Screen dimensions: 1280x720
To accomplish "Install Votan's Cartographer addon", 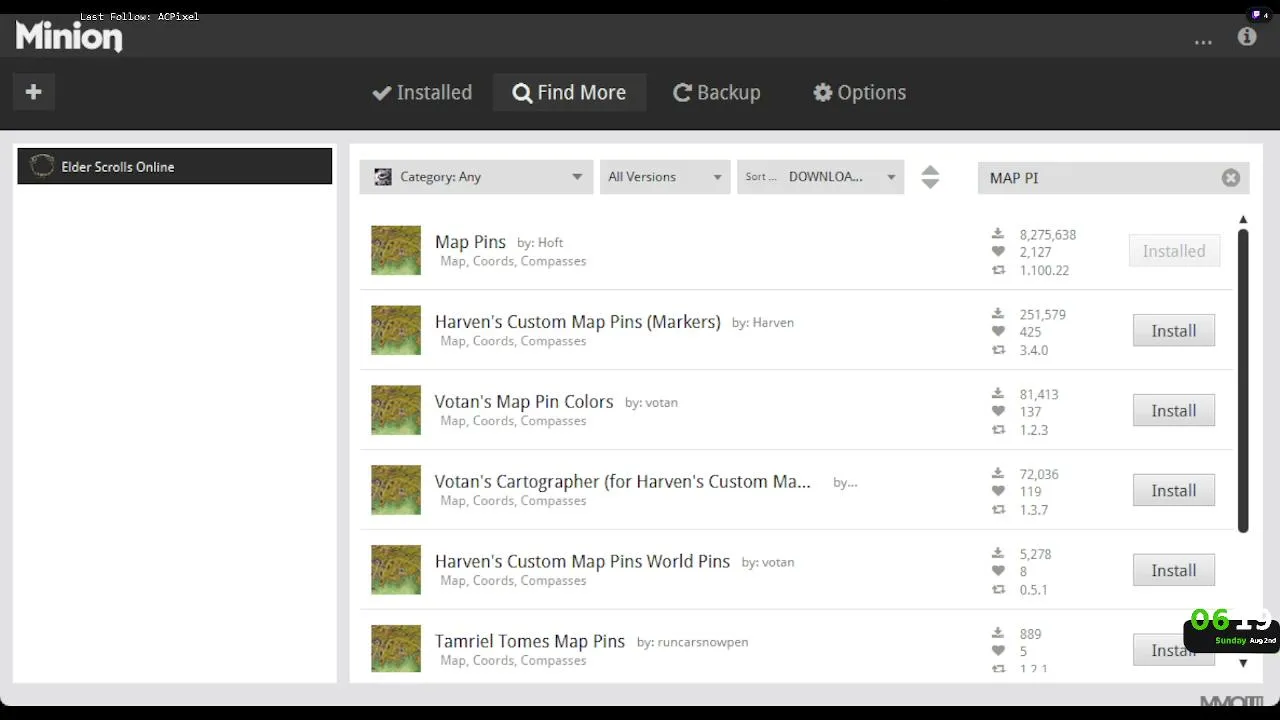I will (1174, 491).
